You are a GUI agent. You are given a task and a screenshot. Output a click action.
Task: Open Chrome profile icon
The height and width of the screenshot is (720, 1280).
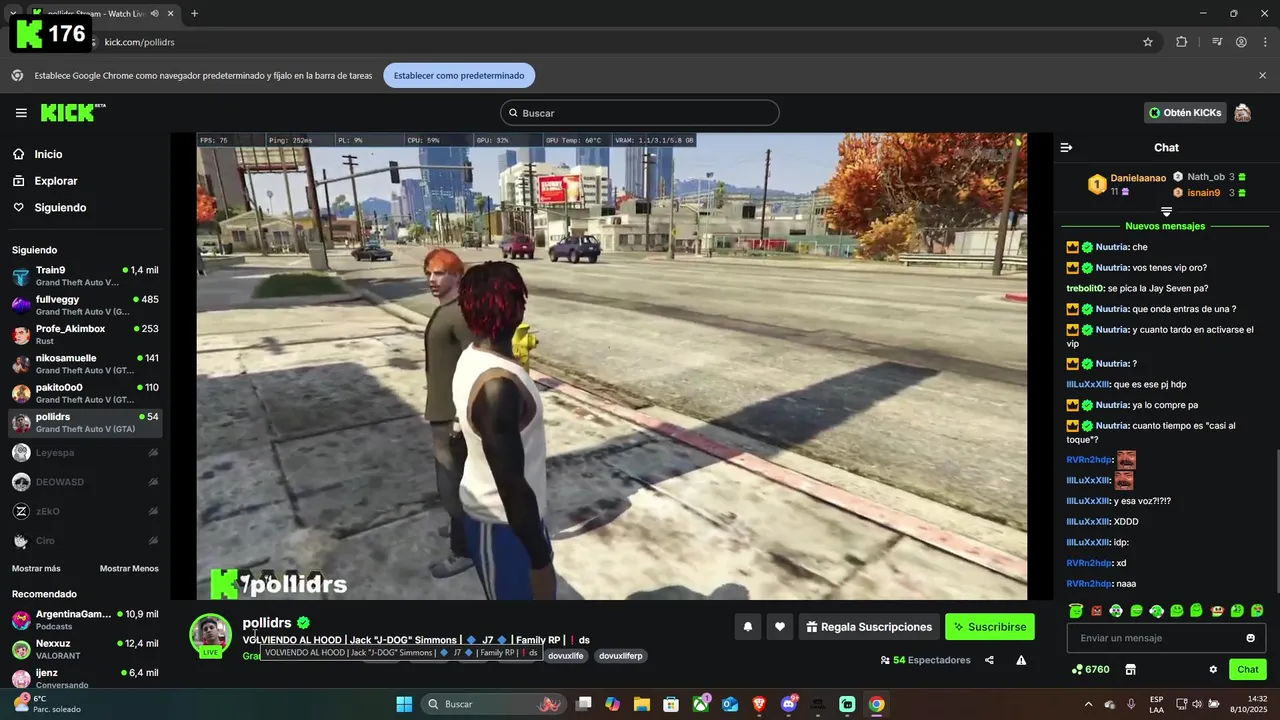(1241, 42)
